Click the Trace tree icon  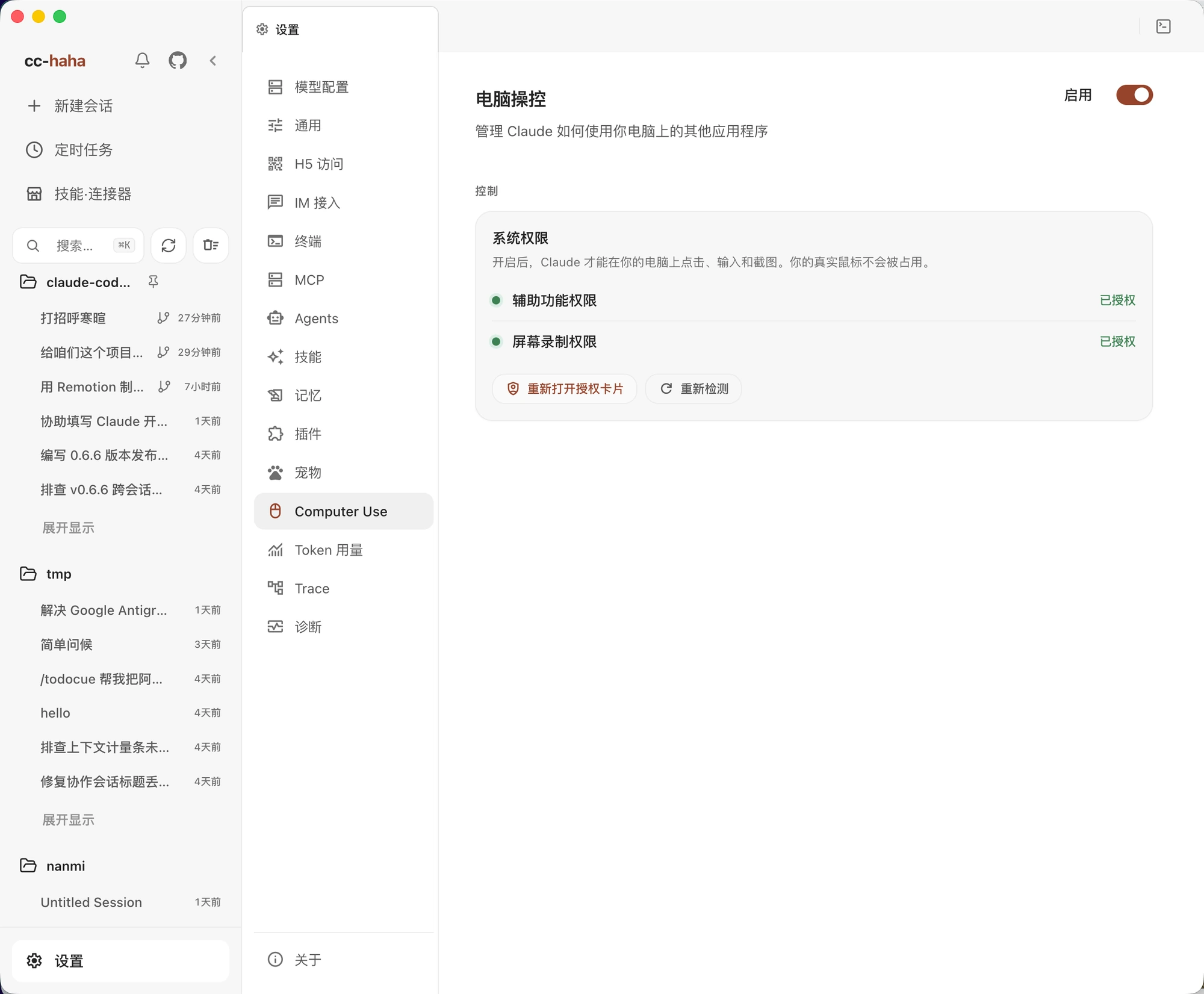click(275, 588)
